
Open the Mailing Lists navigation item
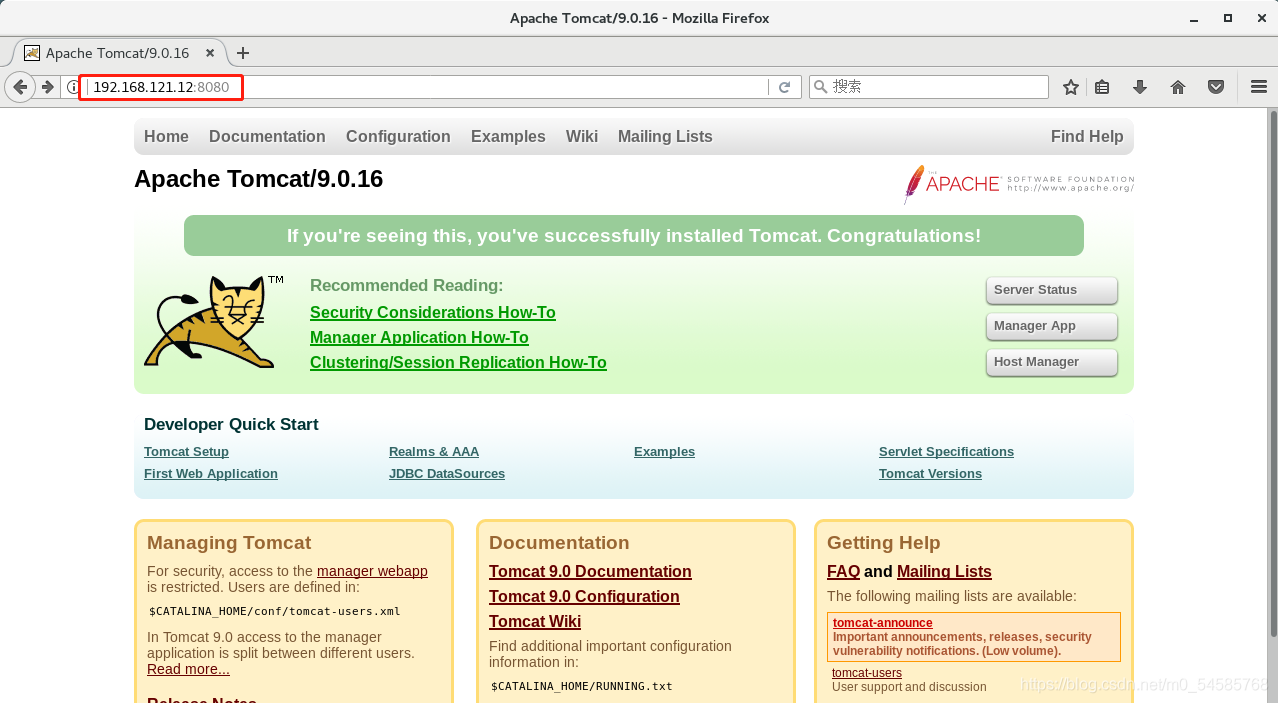point(665,136)
